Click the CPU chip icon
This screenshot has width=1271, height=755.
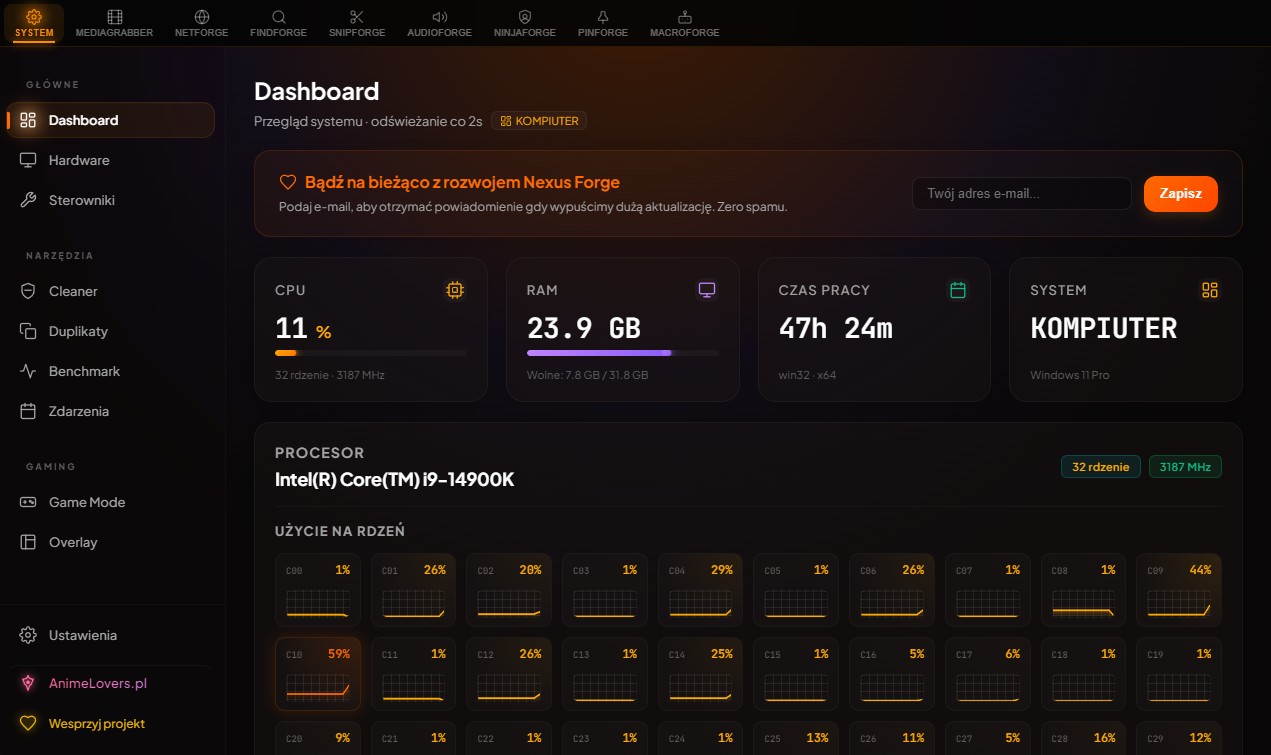[x=455, y=290]
